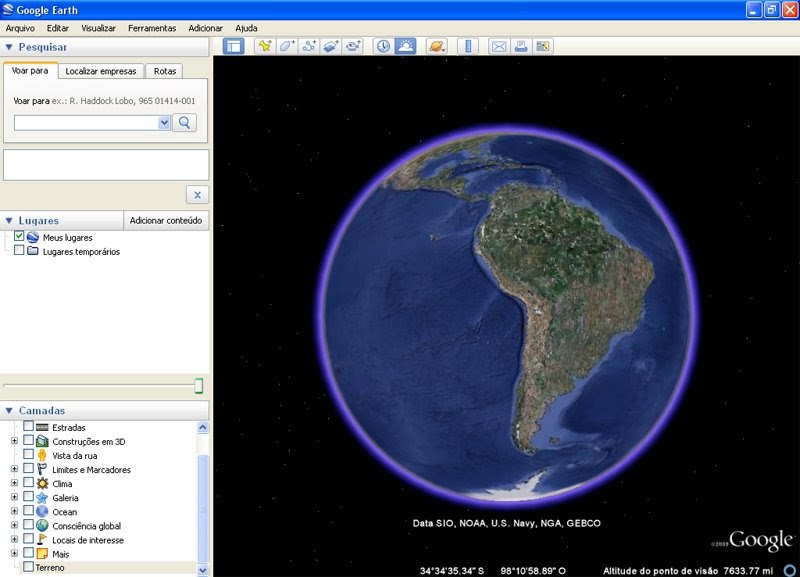Click the Estradas road layer icon
Viewport: 800px width, 577px height.
pos(42,427)
